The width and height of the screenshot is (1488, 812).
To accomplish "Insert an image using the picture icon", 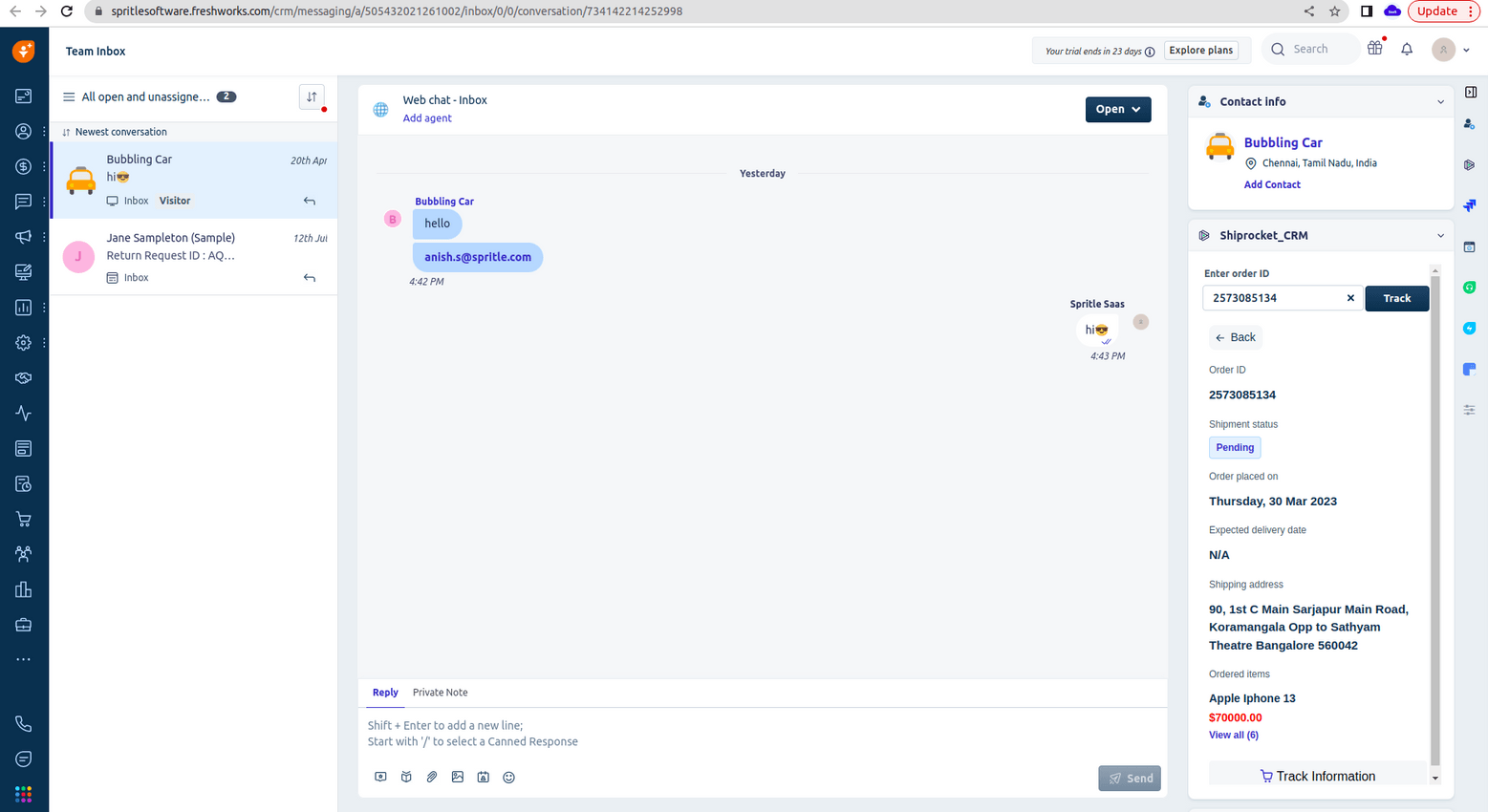I will [x=458, y=778].
